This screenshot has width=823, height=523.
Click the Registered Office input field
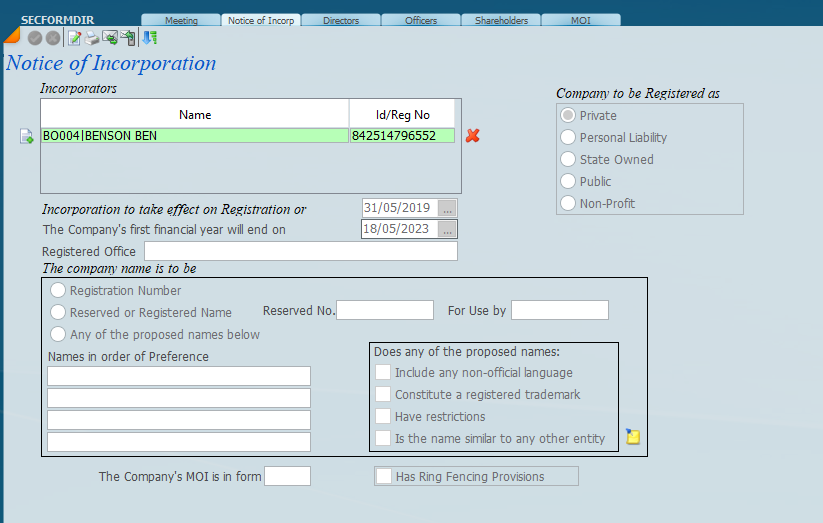tap(300, 251)
